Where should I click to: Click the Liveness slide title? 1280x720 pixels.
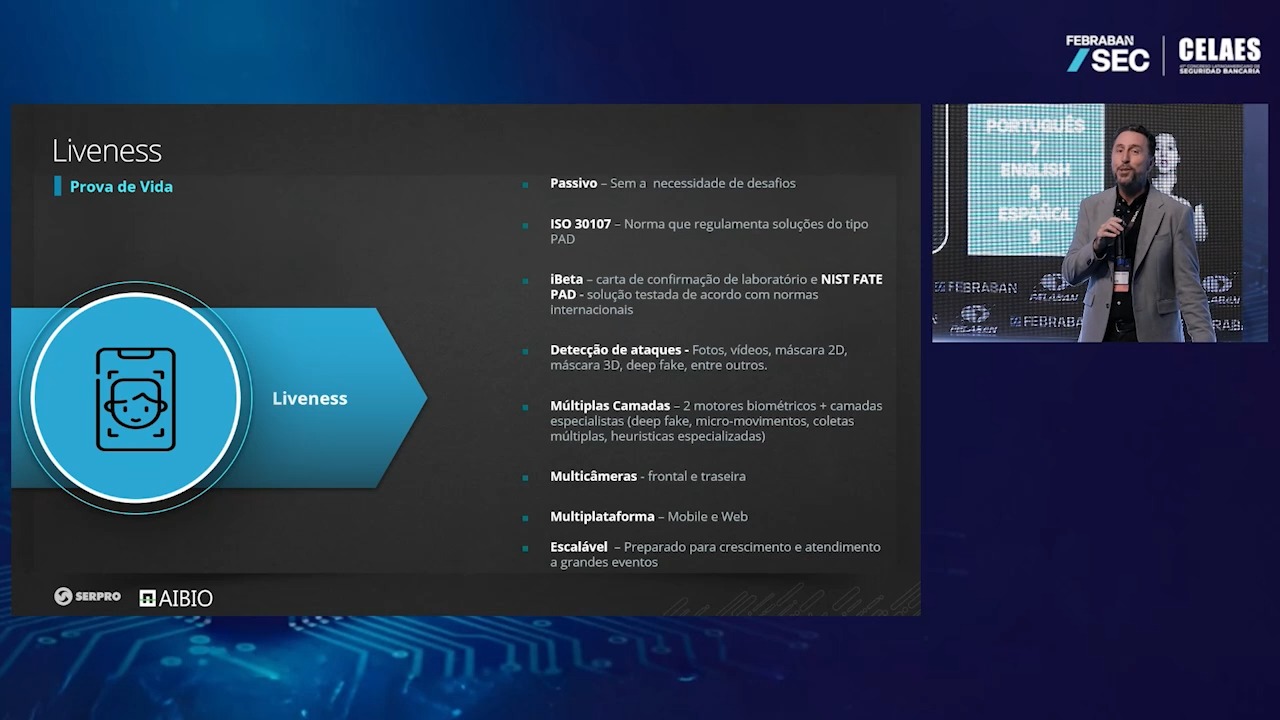tap(106, 151)
